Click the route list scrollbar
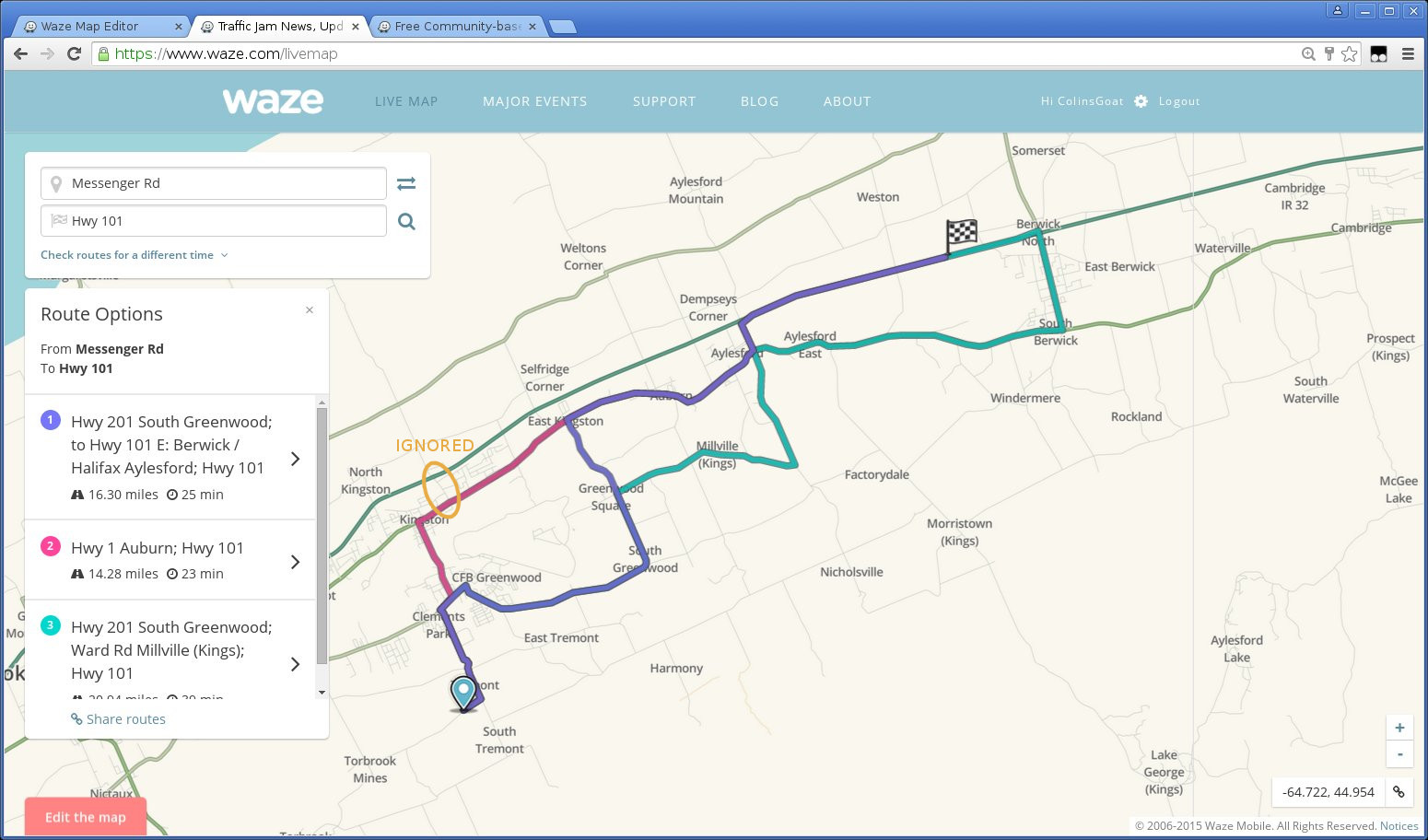The width and height of the screenshot is (1428, 840). click(322, 534)
